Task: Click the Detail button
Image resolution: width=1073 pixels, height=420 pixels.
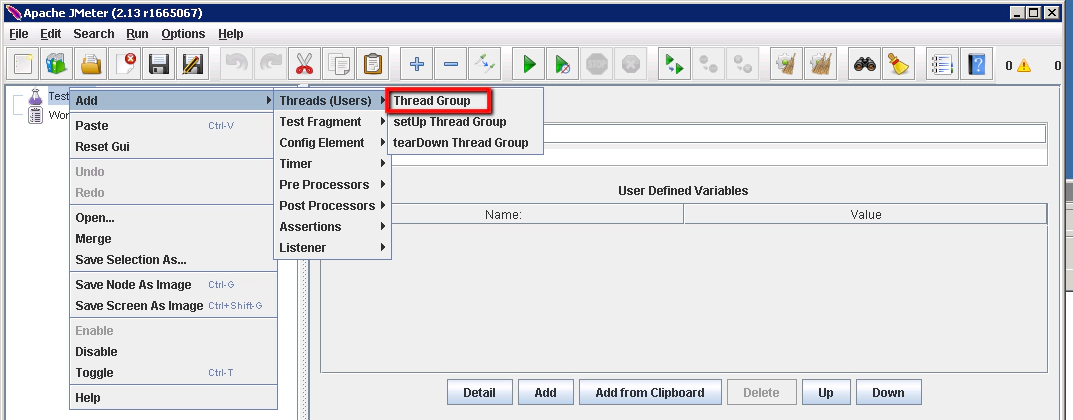Action: tap(479, 393)
